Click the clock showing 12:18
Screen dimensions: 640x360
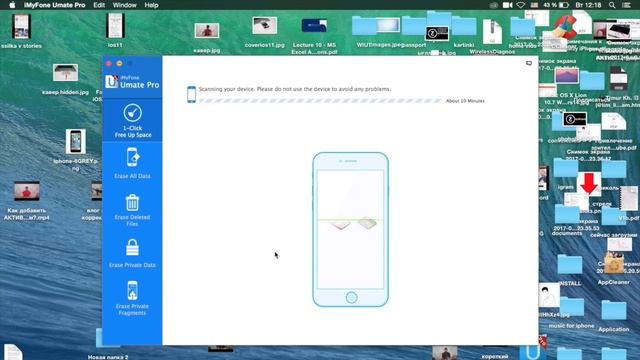[x=588, y=5]
